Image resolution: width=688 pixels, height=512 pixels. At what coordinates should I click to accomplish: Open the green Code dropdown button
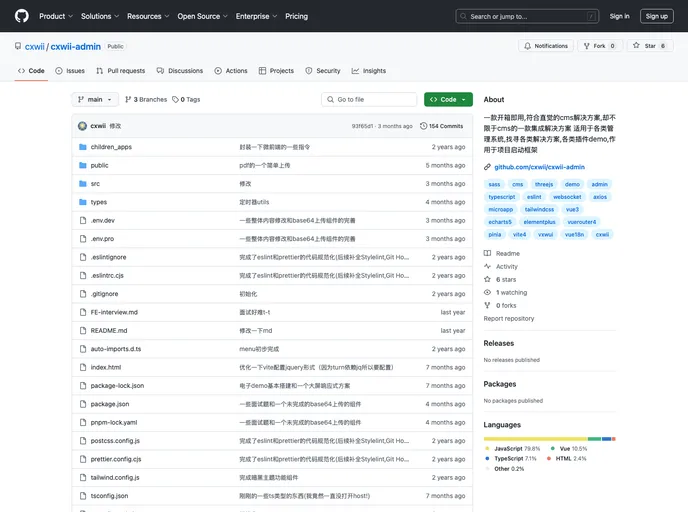448,100
